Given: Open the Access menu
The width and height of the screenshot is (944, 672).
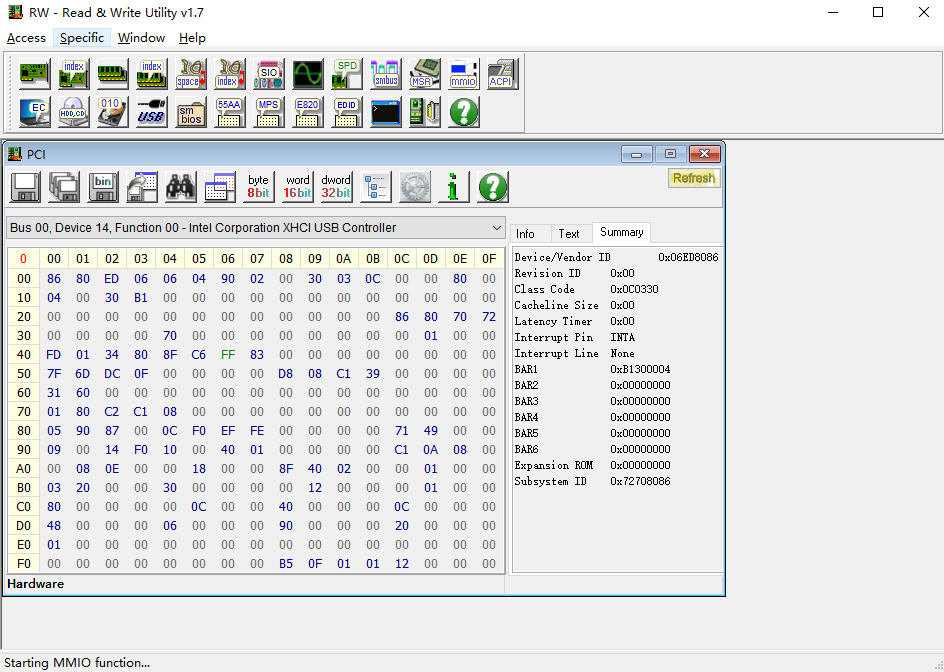Looking at the screenshot, I should click(26, 38).
